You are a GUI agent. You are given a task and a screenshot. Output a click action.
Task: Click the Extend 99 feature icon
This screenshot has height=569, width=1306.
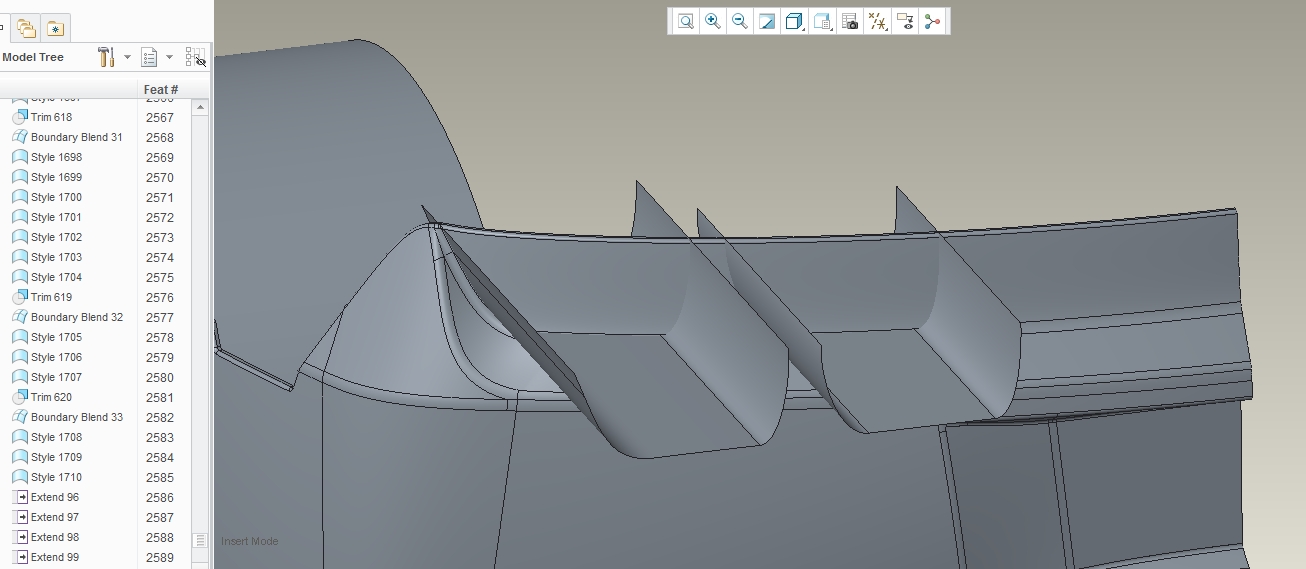20,557
